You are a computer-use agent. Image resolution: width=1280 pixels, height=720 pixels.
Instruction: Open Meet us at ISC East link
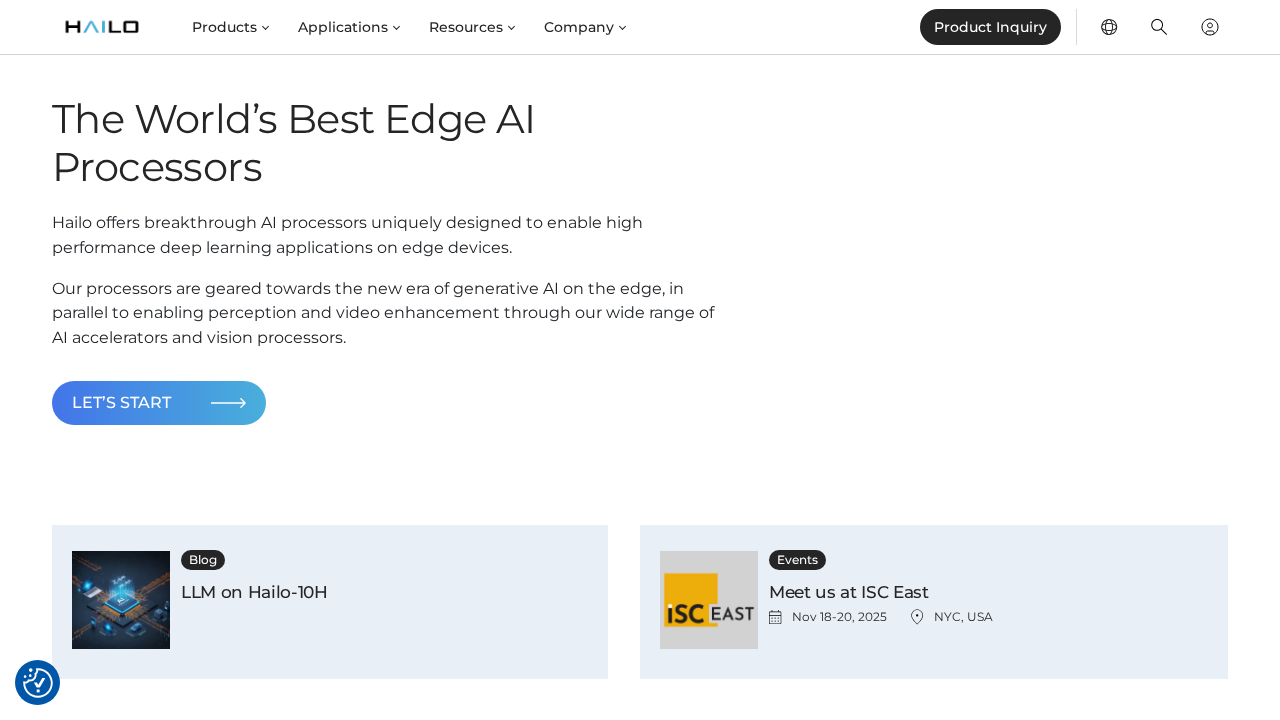(x=848, y=592)
